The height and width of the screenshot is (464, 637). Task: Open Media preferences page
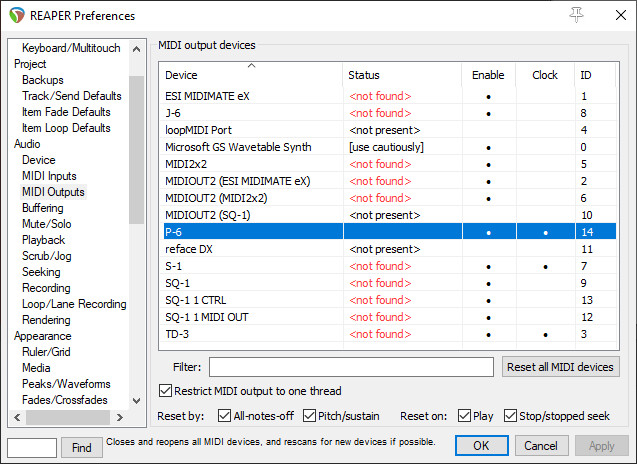point(36,368)
